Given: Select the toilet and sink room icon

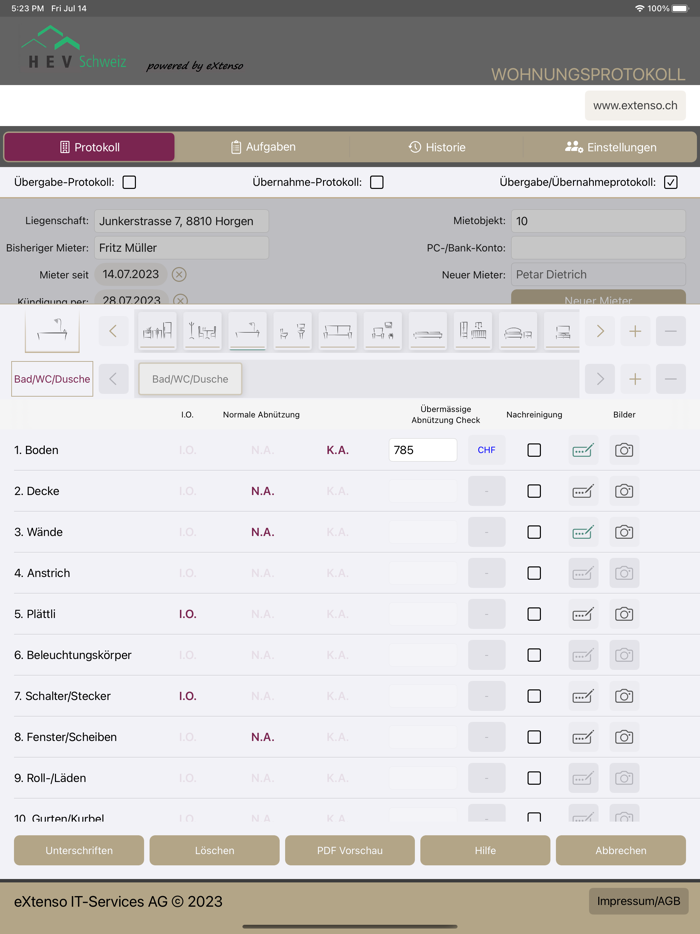Looking at the screenshot, I should pyautogui.click(x=293, y=331).
